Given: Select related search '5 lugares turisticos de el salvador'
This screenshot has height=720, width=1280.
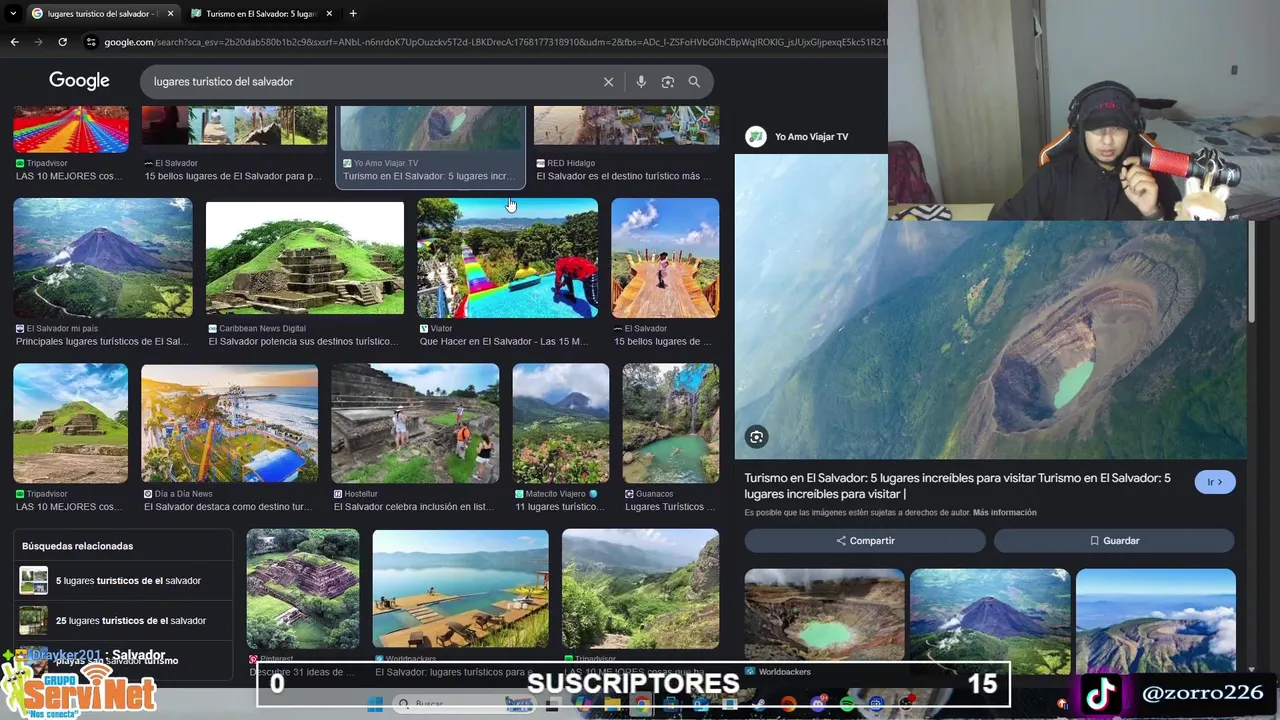Looking at the screenshot, I should pyautogui.click(x=123, y=581).
